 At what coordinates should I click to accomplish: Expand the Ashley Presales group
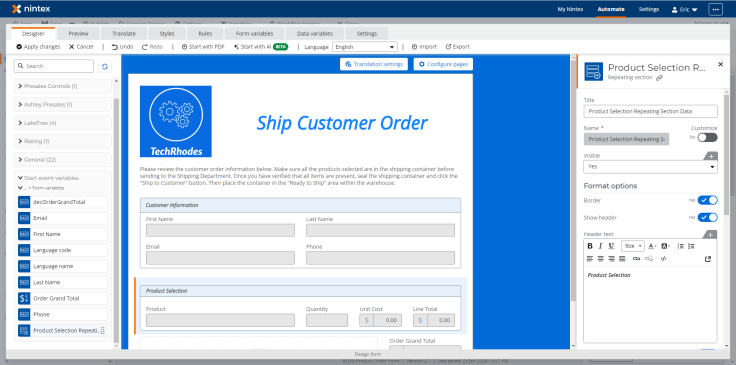click(x=63, y=105)
